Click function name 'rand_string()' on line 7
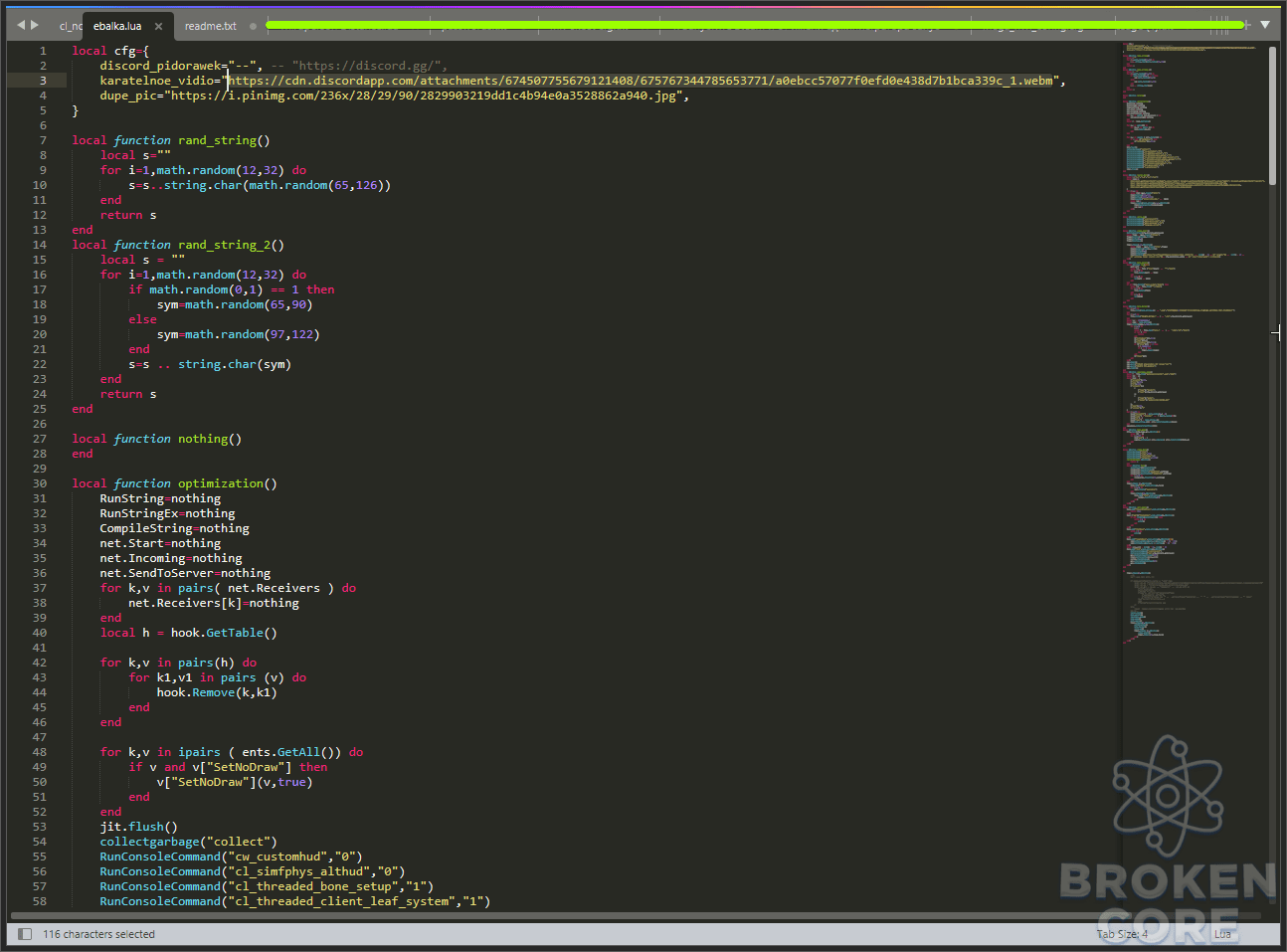The image size is (1287, 952). click(x=224, y=140)
